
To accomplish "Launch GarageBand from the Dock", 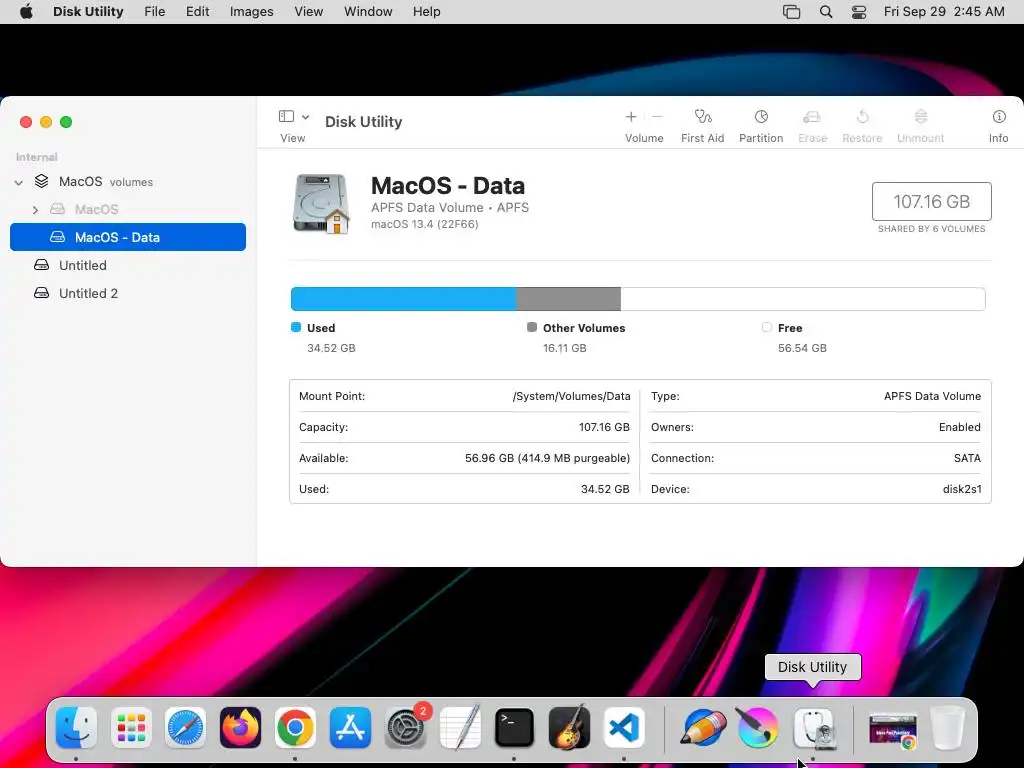I will [x=569, y=728].
